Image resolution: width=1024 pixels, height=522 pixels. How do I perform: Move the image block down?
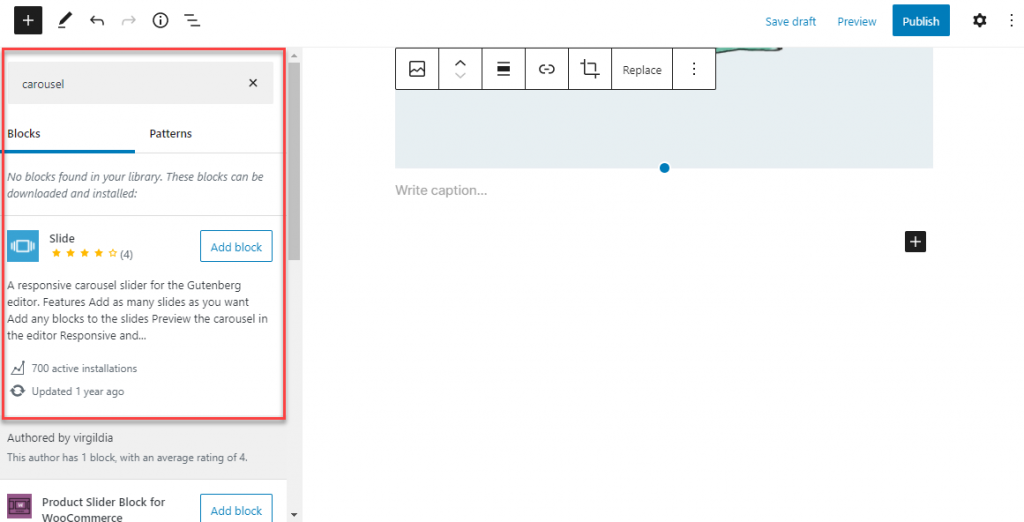click(460, 76)
